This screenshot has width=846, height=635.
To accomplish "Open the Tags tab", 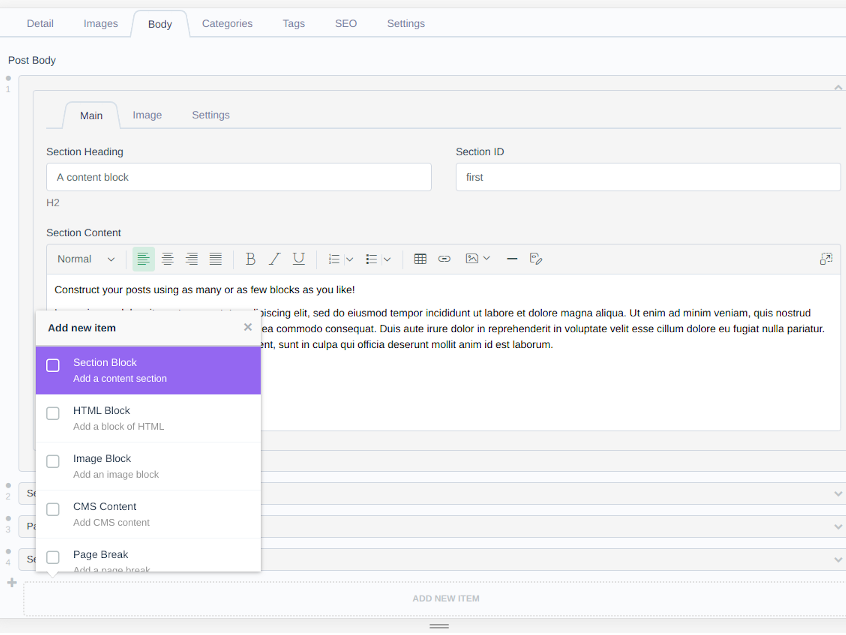I will click(x=294, y=24).
